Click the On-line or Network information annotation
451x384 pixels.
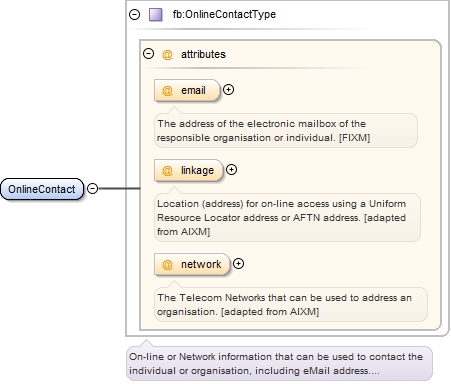coord(279,363)
